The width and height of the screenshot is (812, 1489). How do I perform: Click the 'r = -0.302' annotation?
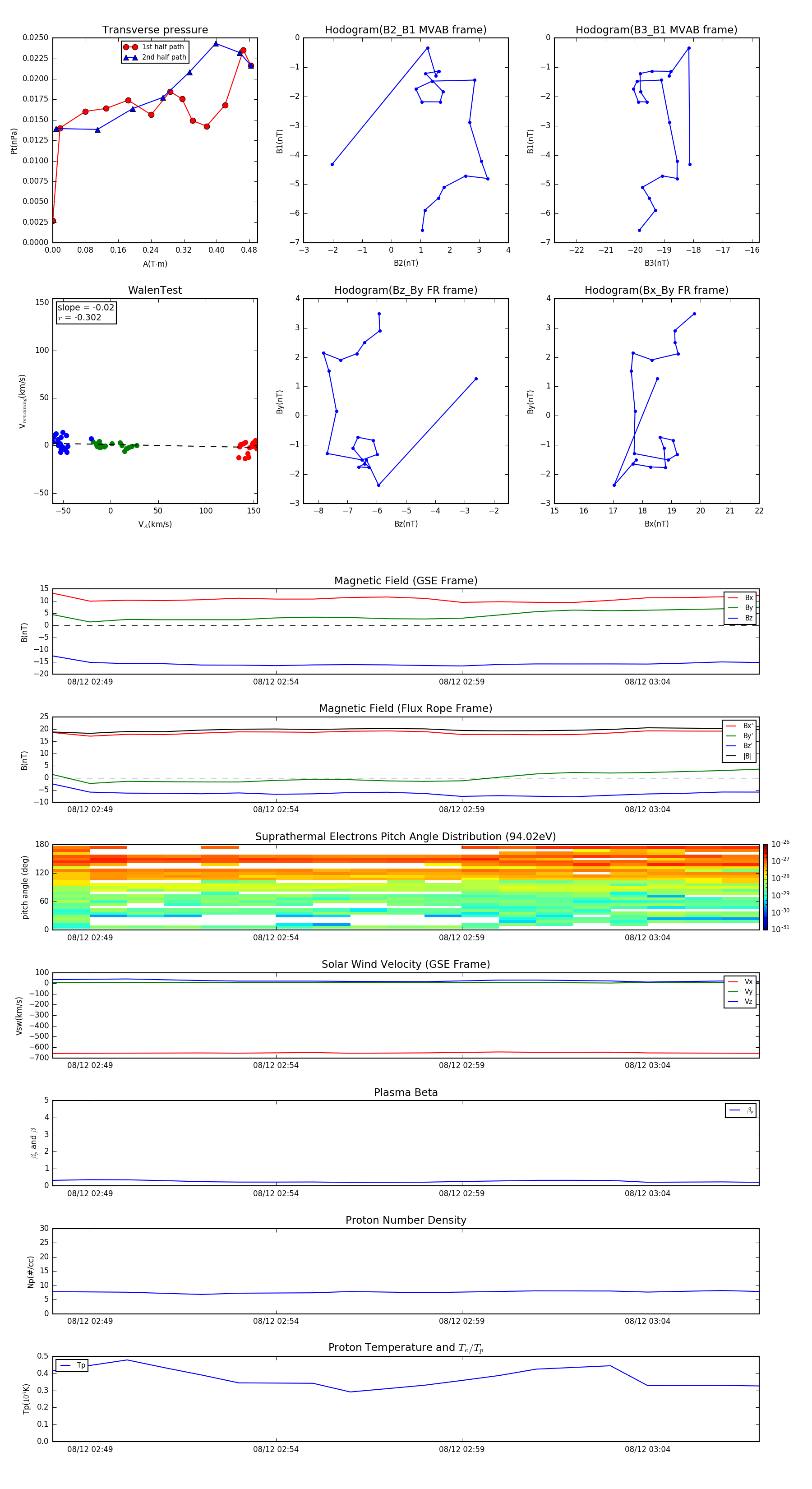click(80, 317)
